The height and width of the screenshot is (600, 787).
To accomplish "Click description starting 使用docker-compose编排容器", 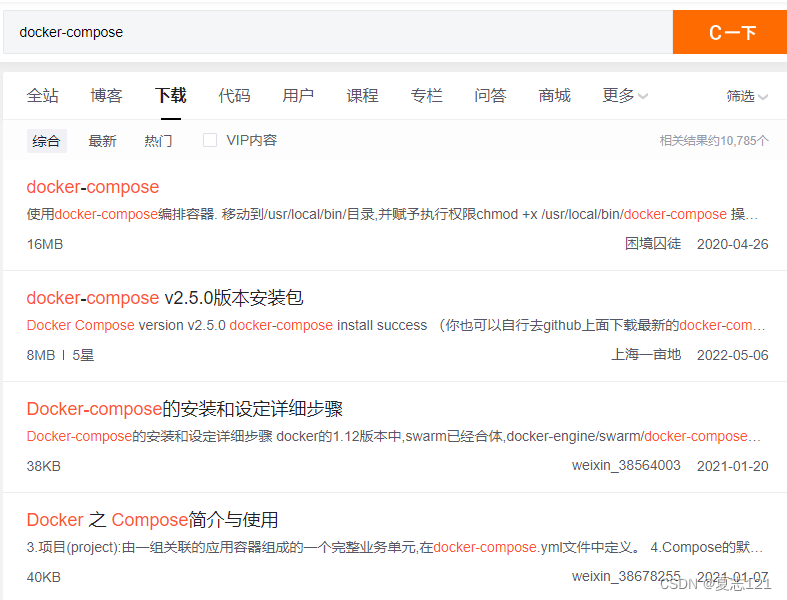I will tap(392, 214).
